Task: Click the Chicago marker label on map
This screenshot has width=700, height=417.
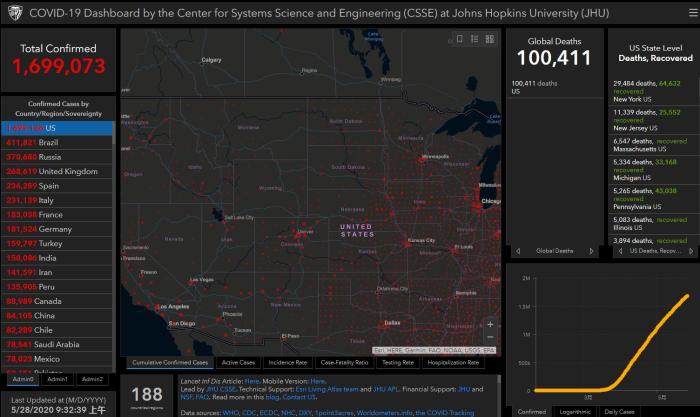Action: click(490, 201)
